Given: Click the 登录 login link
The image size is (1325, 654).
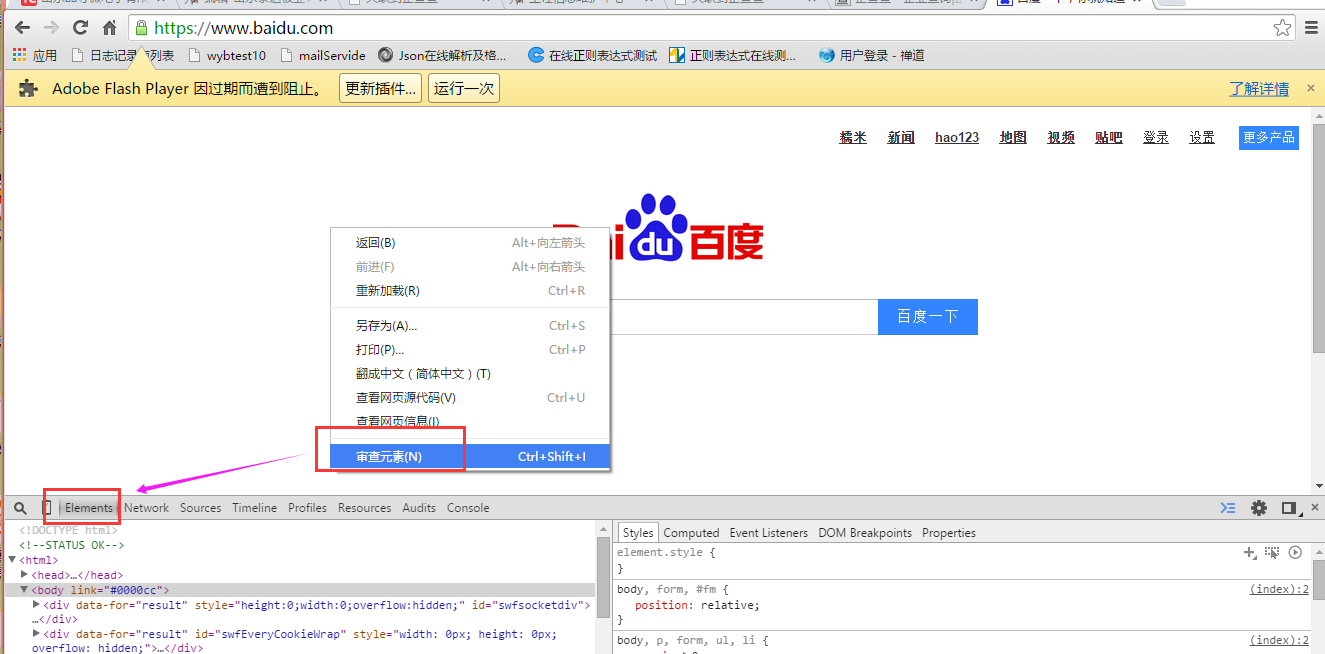Looking at the screenshot, I should tap(1156, 138).
